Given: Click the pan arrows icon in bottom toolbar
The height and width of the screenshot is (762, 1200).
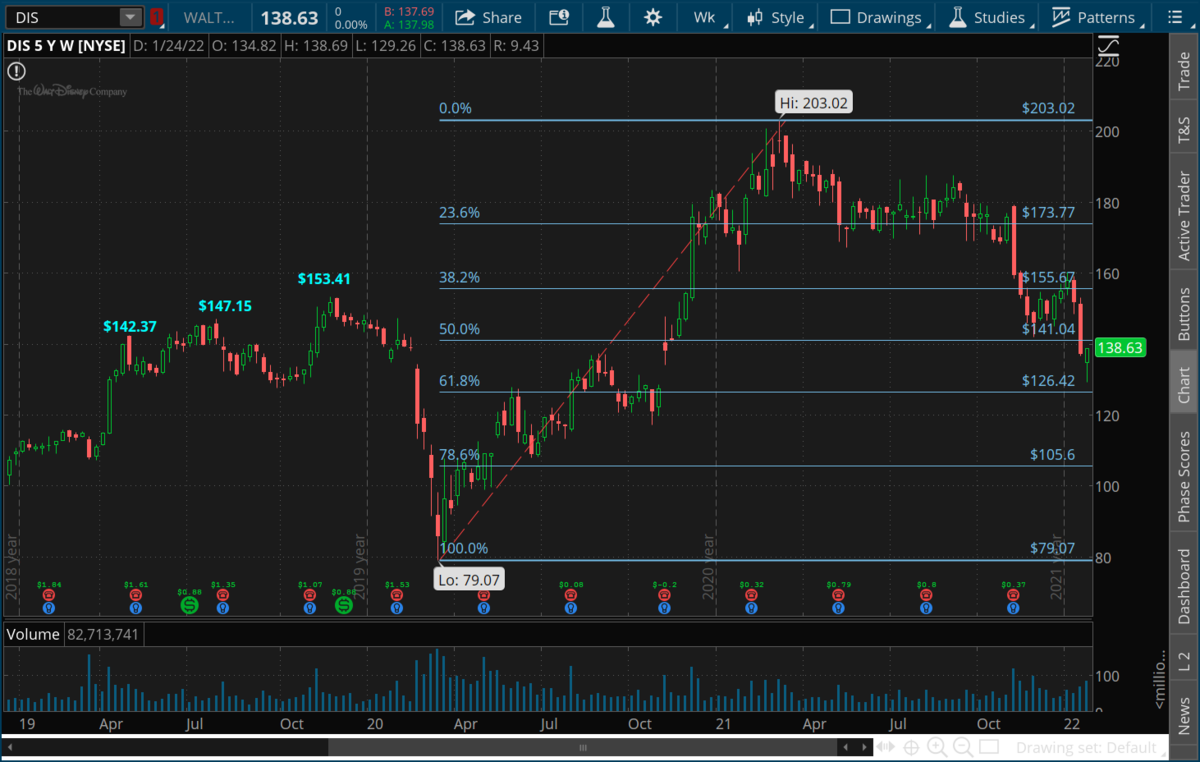Looking at the screenshot, I should pyautogui.click(x=887, y=747).
